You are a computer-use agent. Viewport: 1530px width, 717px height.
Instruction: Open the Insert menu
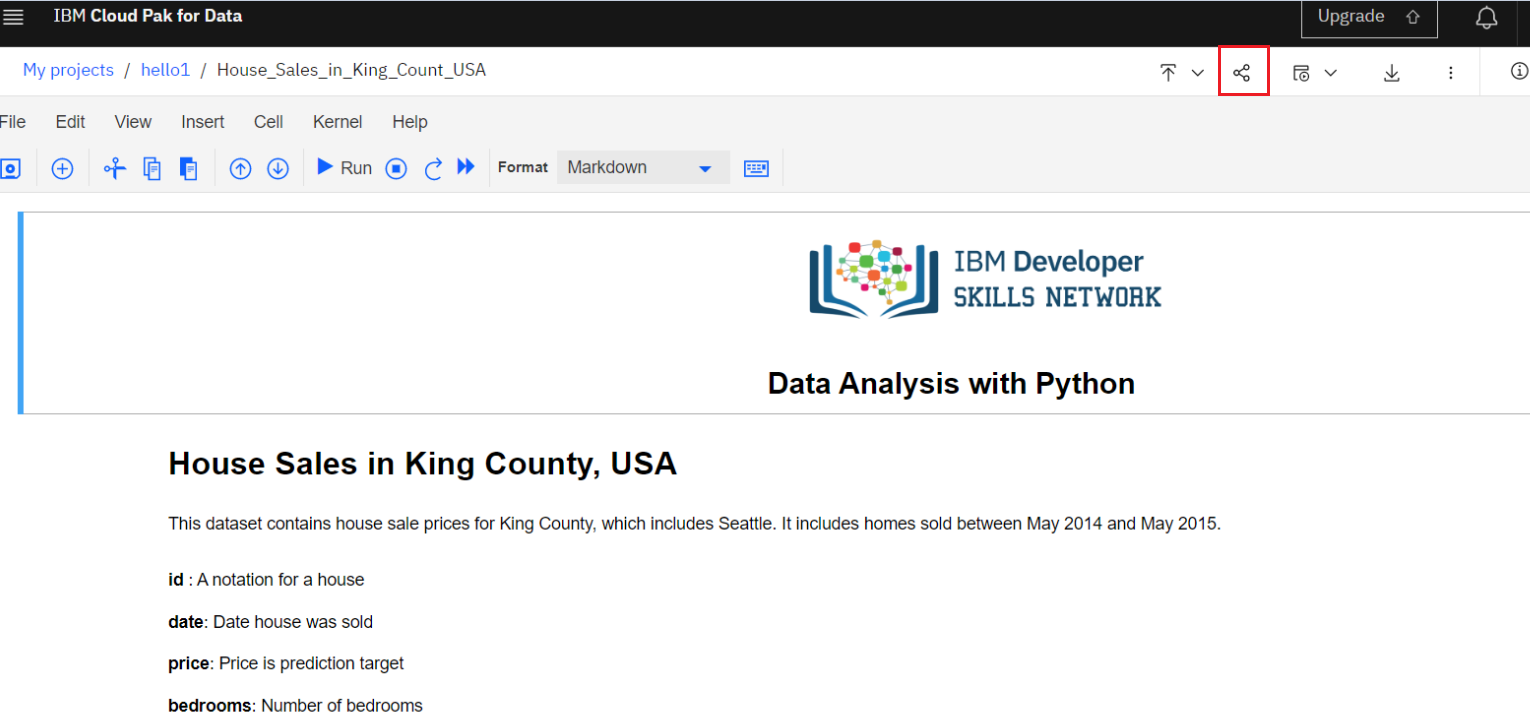[x=203, y=121]
